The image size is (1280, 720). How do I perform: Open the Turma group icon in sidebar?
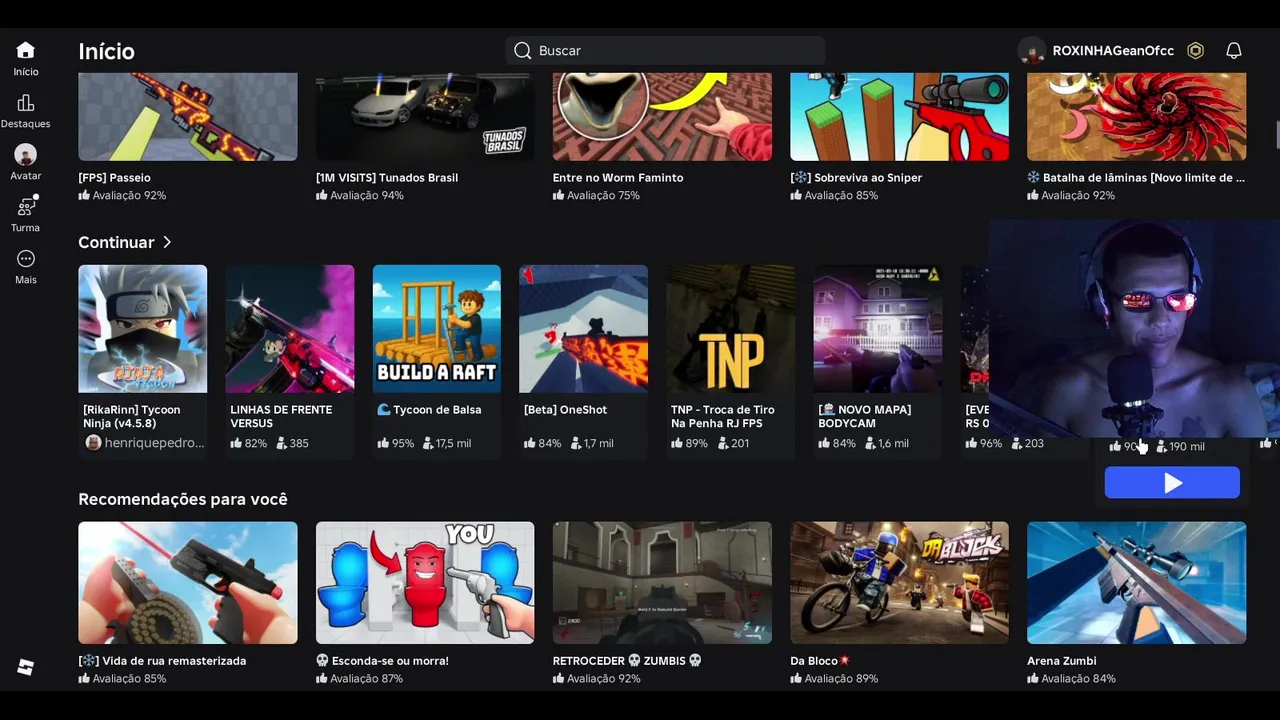27,207
